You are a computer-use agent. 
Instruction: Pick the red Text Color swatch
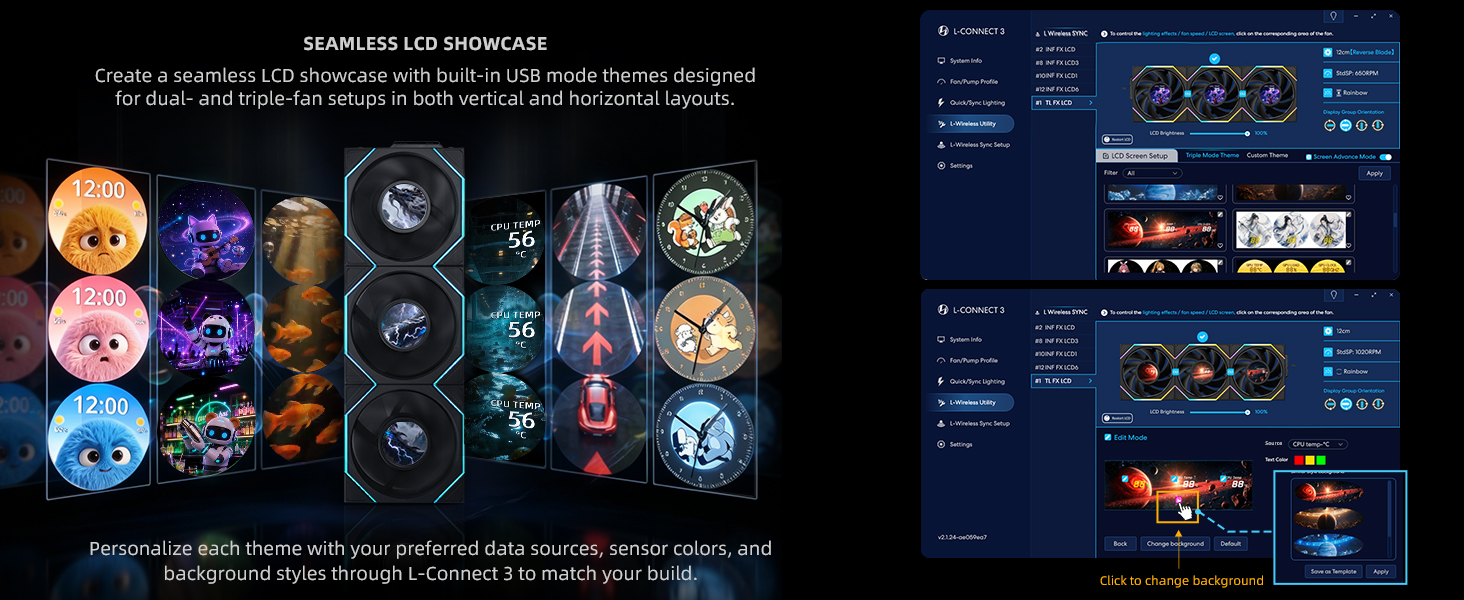pyautogui.click(x=1298, y=460)
